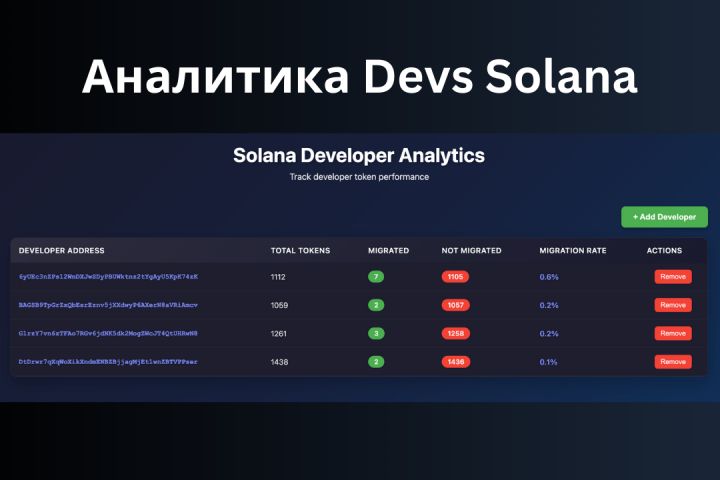Screen dimensions: 720x480
Task: Select the total tokens value 1438
Action: click(279, 362)
